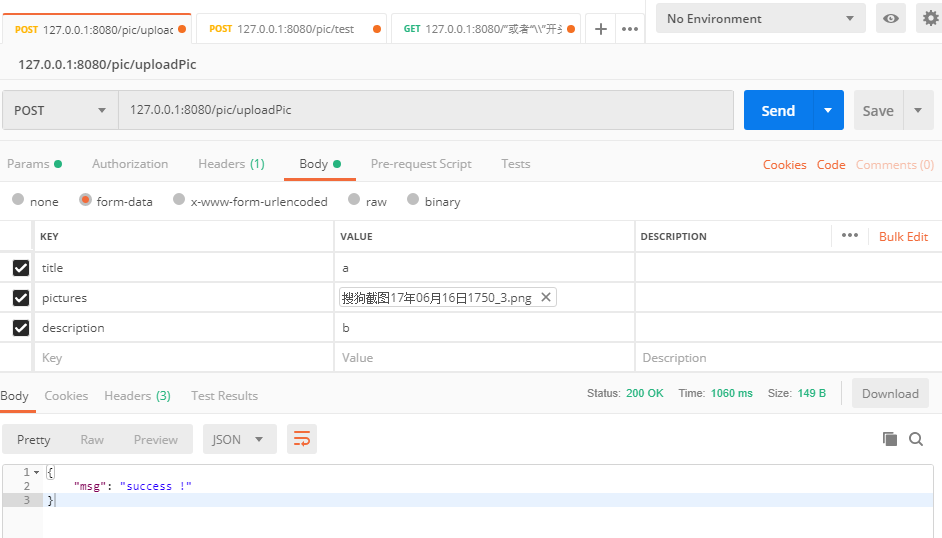Switch to the GET 127.0.0.1:8080 request tab
This screenshot has height=538, width=942.
click(x=485, y=29)
